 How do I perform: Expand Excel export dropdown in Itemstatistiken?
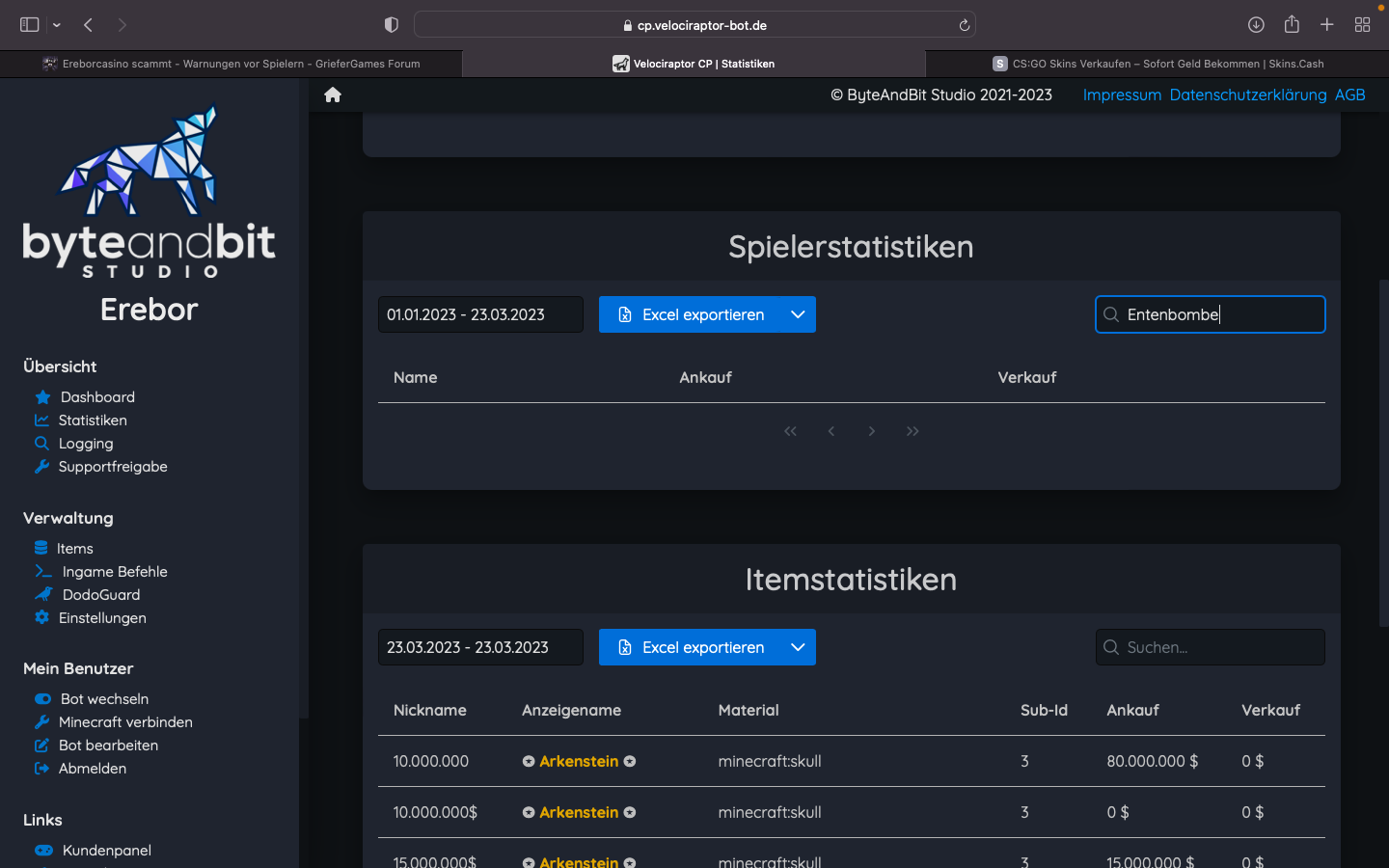click(x=798, y=647)
